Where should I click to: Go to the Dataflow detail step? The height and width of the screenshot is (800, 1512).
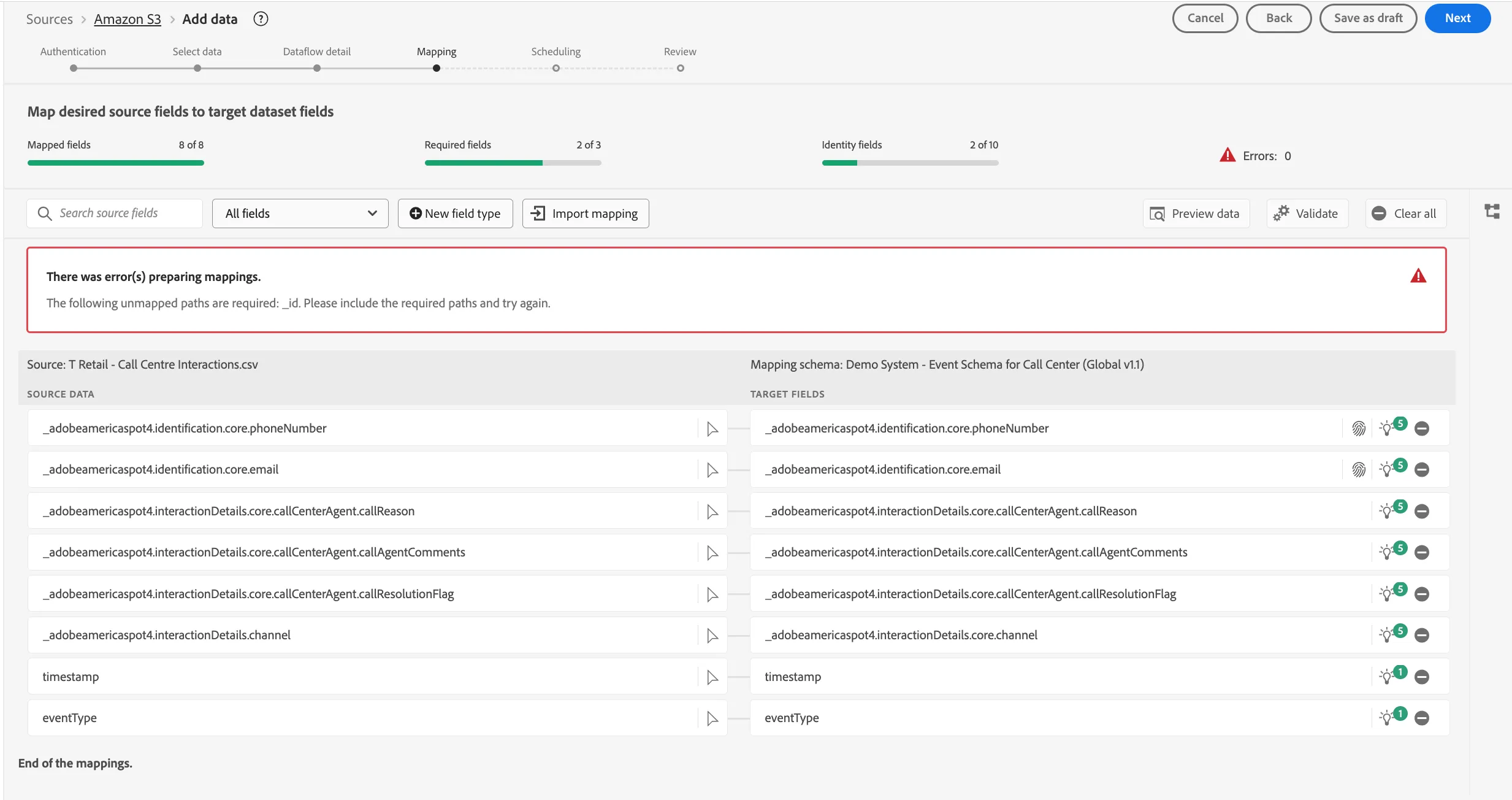[316, 59]
